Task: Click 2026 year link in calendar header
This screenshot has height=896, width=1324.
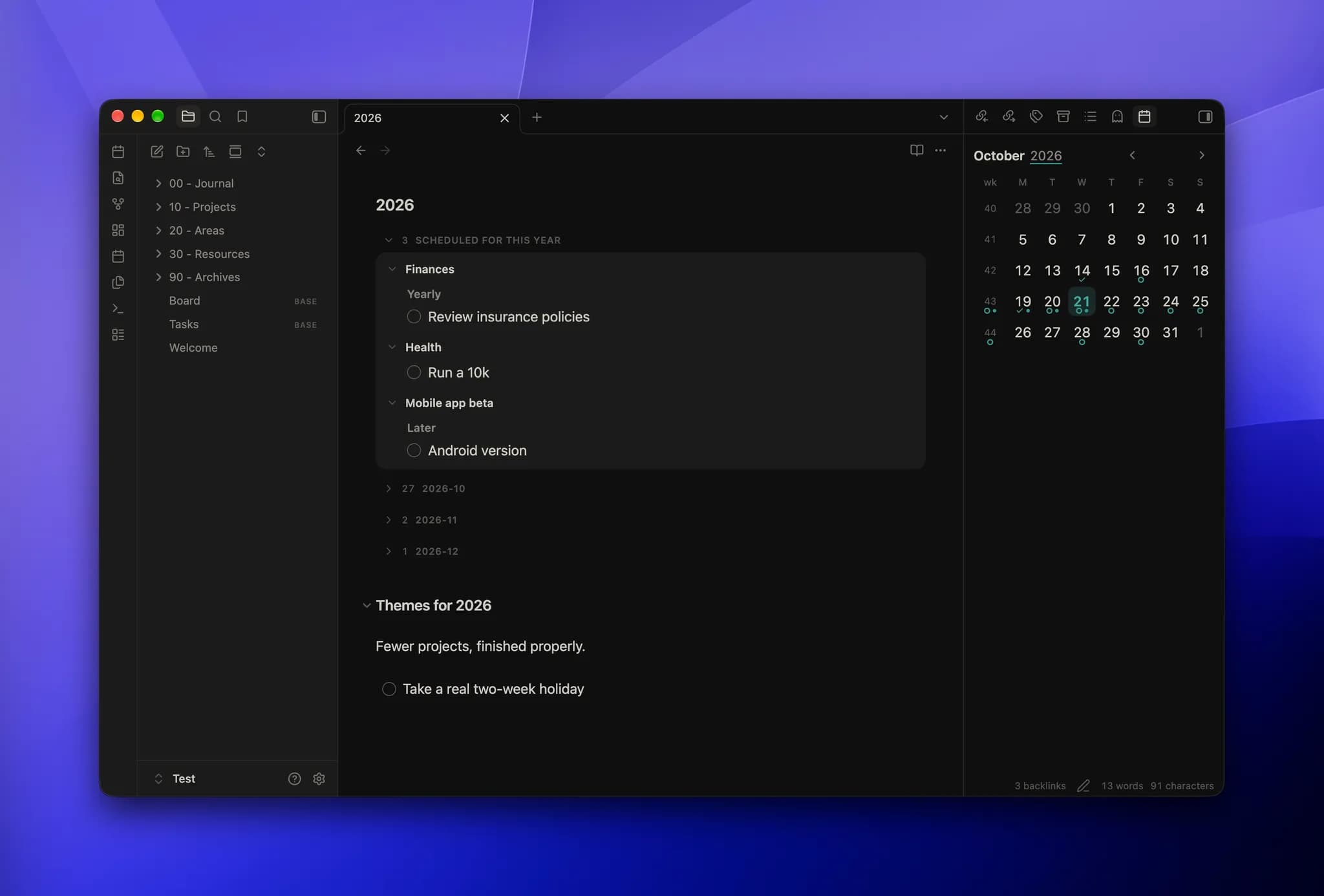Action: (x=1045, y=155)
